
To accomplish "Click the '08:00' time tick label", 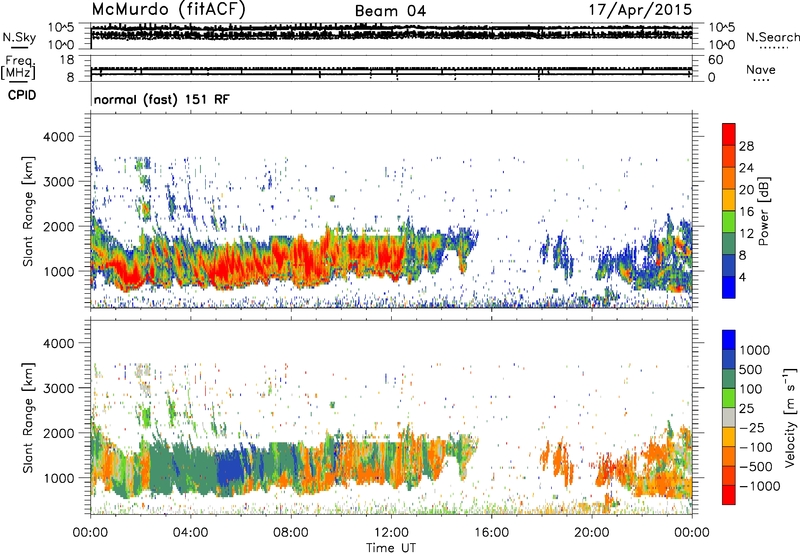I will (x=291, y=533).
